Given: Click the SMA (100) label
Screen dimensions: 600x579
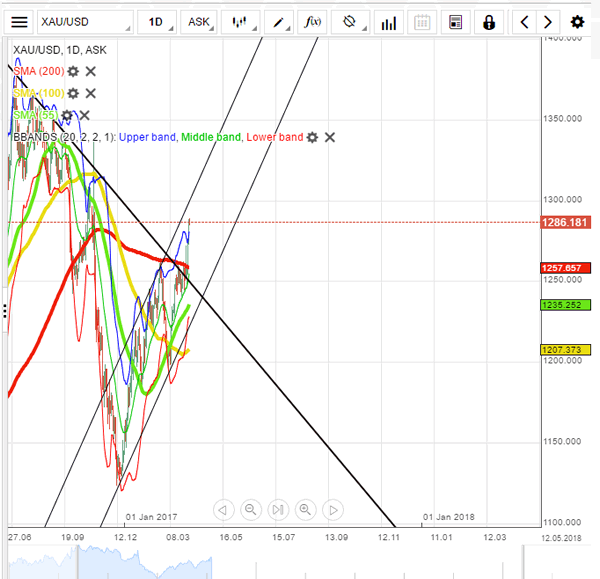Looking at the screenshot, I should [39, 93].
